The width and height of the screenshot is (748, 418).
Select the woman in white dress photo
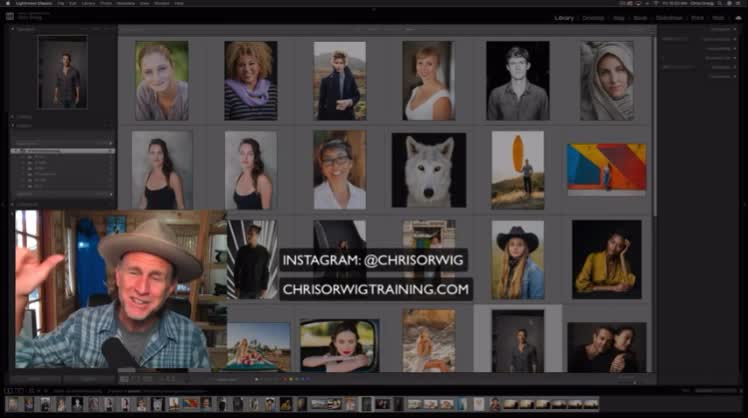click(428, 81)
